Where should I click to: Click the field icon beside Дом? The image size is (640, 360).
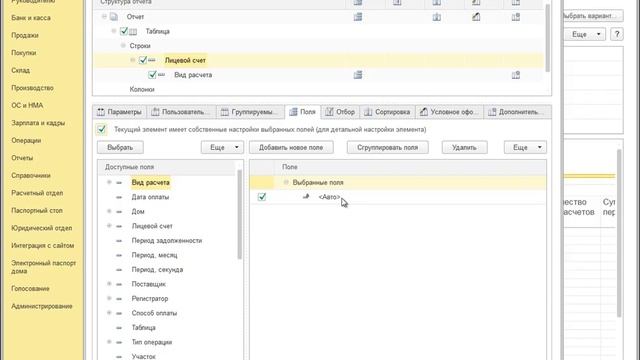pos(119,212)
